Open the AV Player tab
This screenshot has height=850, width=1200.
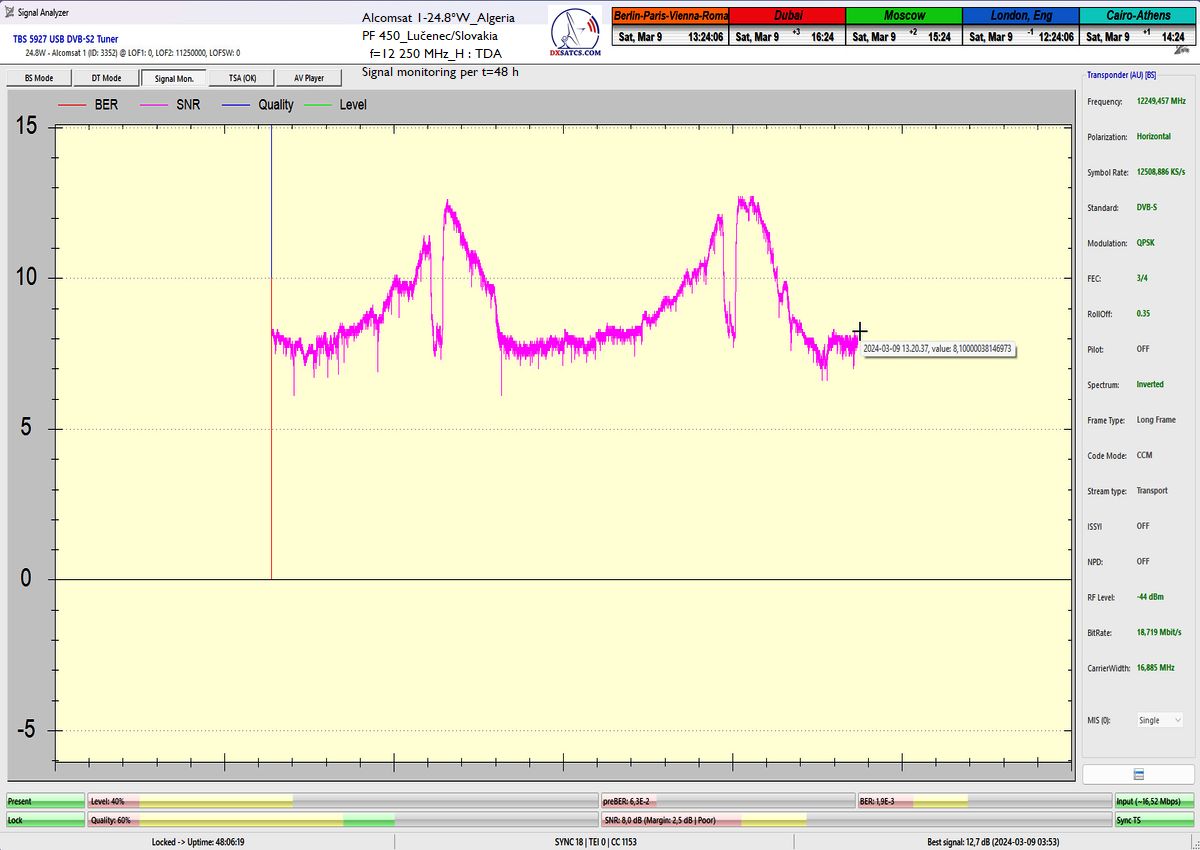[x=309, y=77]
